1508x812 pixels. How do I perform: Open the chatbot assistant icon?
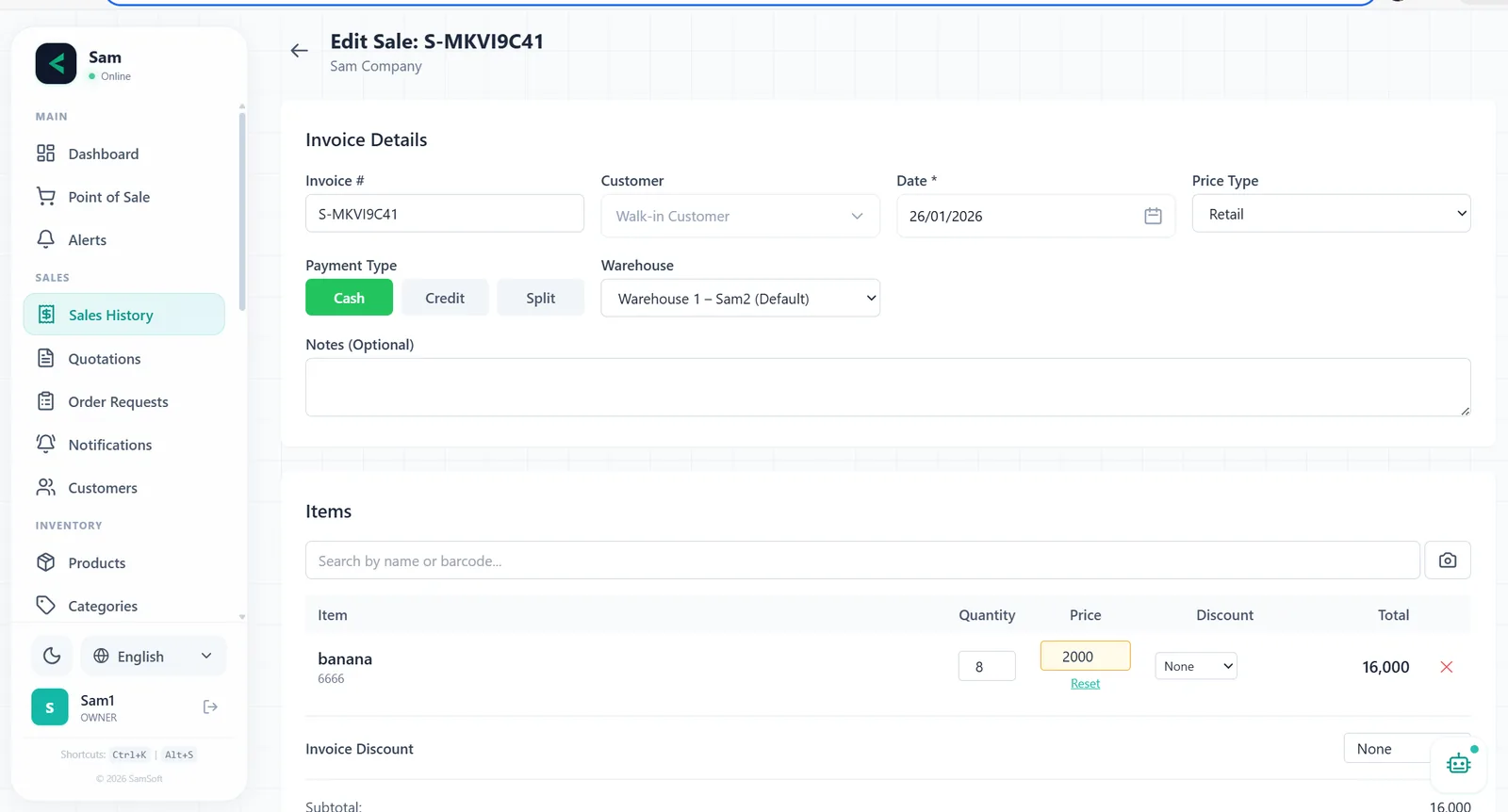tap(1458, 763)
